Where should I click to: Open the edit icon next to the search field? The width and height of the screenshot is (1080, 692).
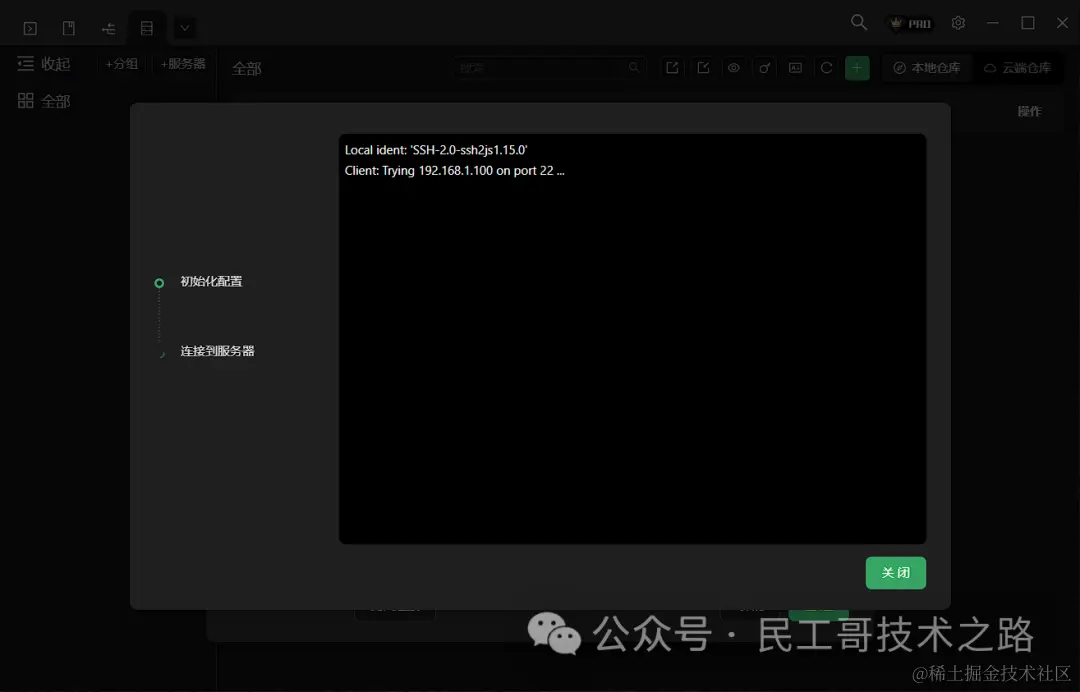pyautogui.click(x=703, y=67)
